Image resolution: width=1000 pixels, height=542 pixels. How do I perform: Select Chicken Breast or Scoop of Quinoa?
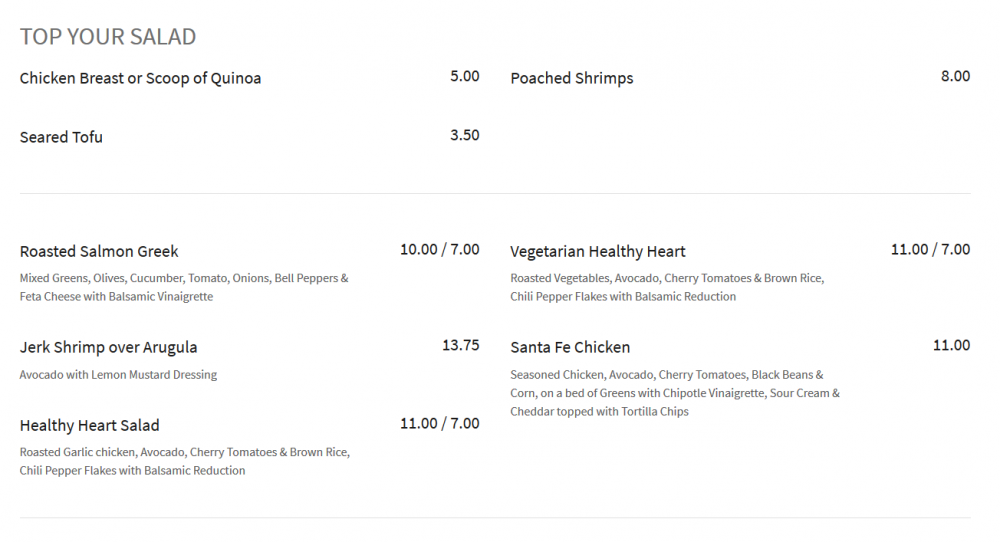[140, 78]
